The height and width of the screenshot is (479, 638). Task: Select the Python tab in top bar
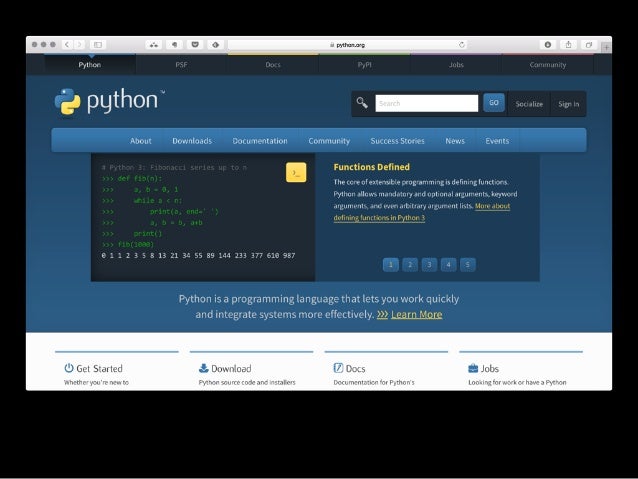tap(90, 65)
